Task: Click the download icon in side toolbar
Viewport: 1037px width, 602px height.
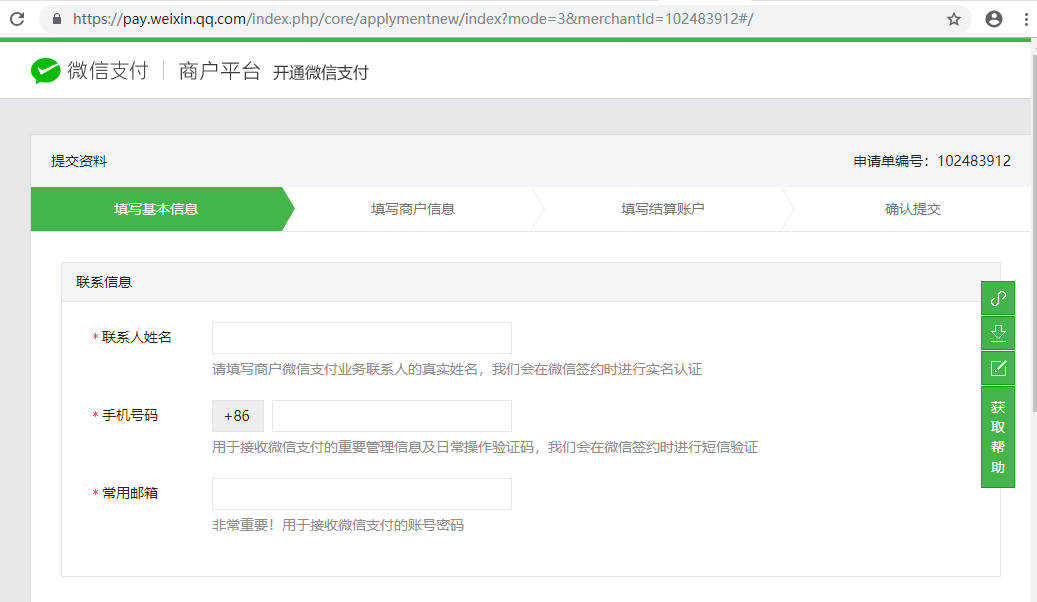Action: (x=998, y=333)
